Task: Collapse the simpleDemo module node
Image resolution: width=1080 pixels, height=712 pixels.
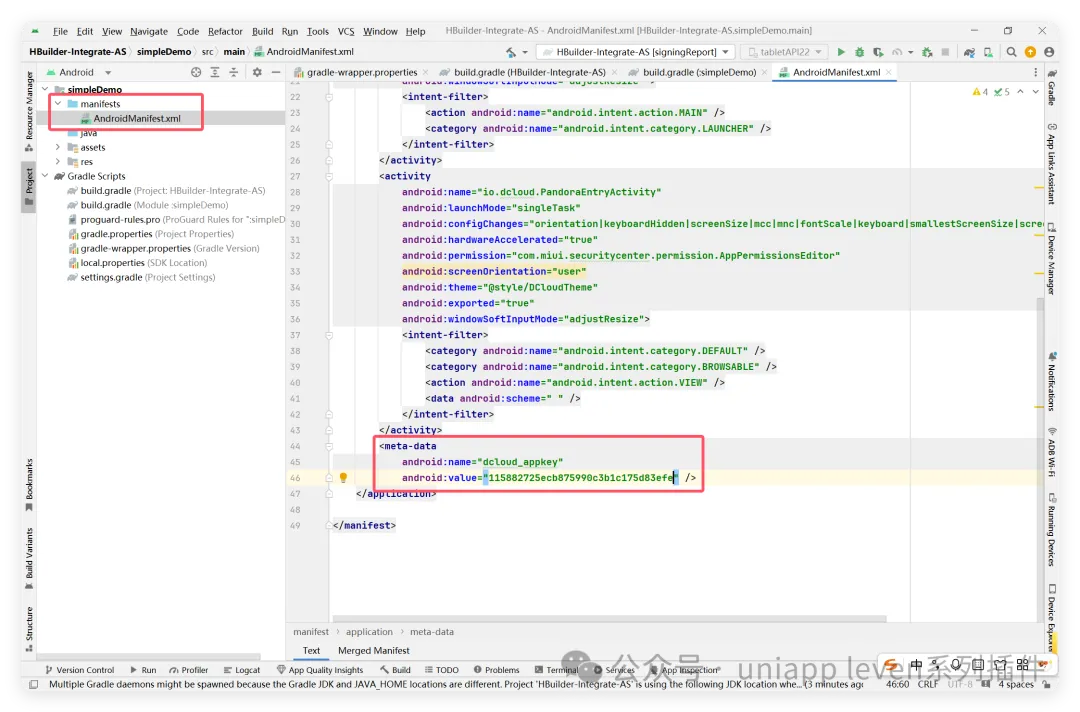Action: tap(45, 90)
